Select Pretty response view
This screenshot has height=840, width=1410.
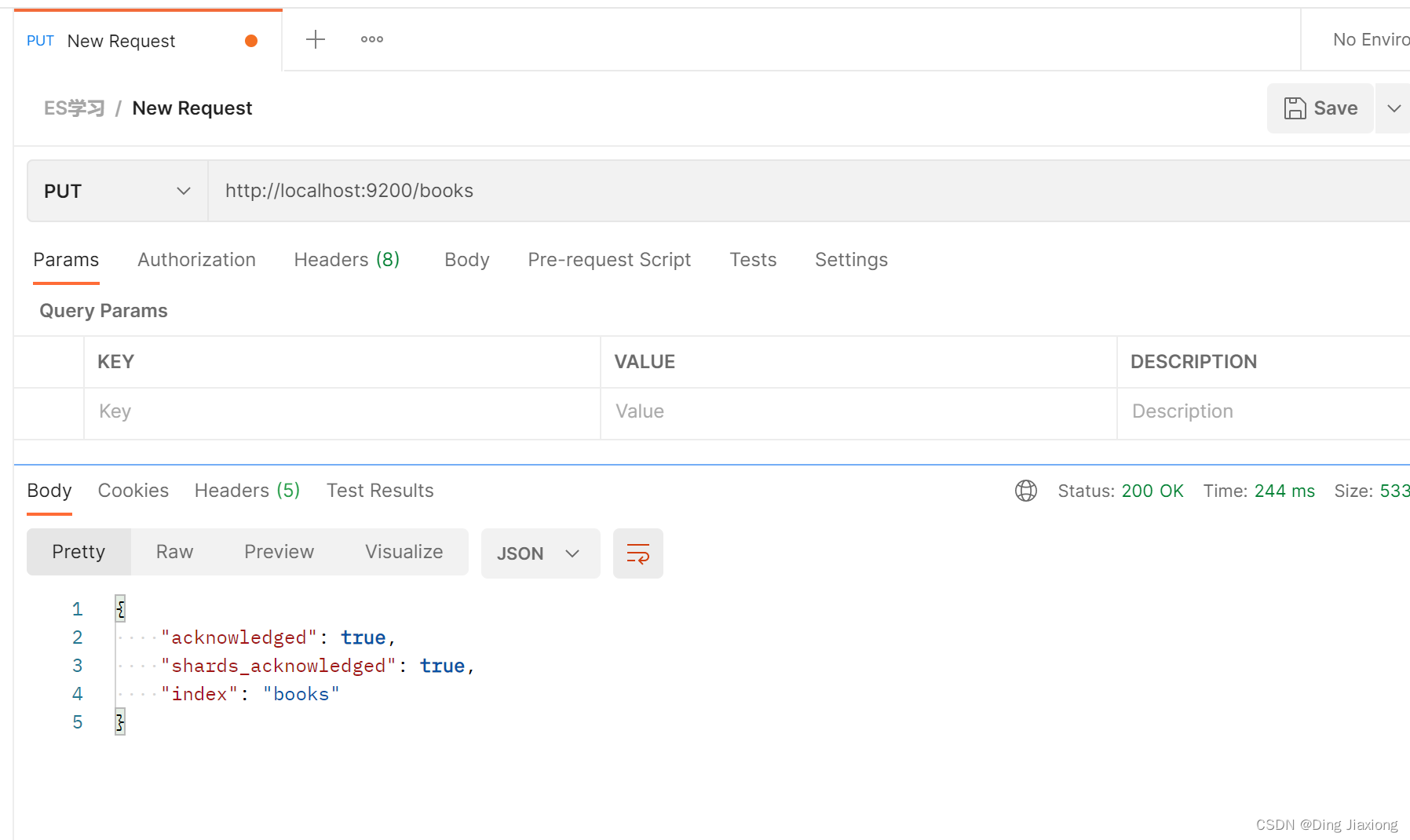(79, 552)
